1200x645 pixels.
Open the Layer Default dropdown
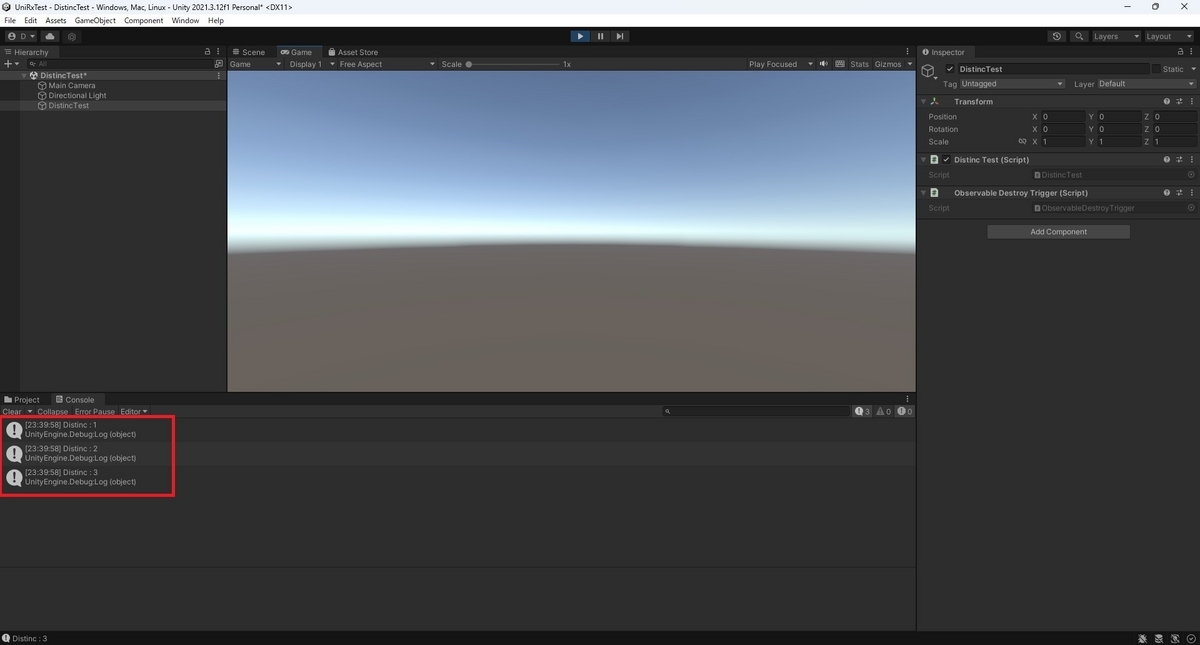coord(1146,84)
